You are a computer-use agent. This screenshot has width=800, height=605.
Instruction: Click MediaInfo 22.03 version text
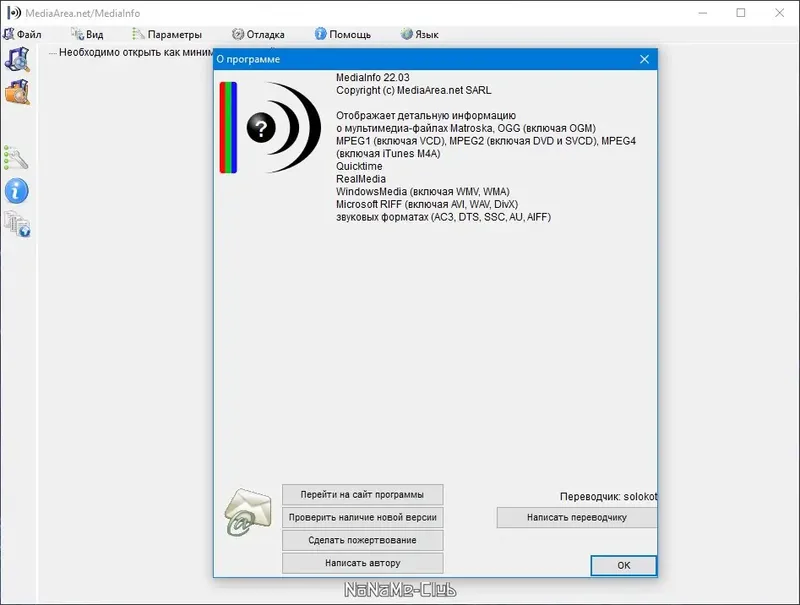pyautogui.click(x=372, y=78)
